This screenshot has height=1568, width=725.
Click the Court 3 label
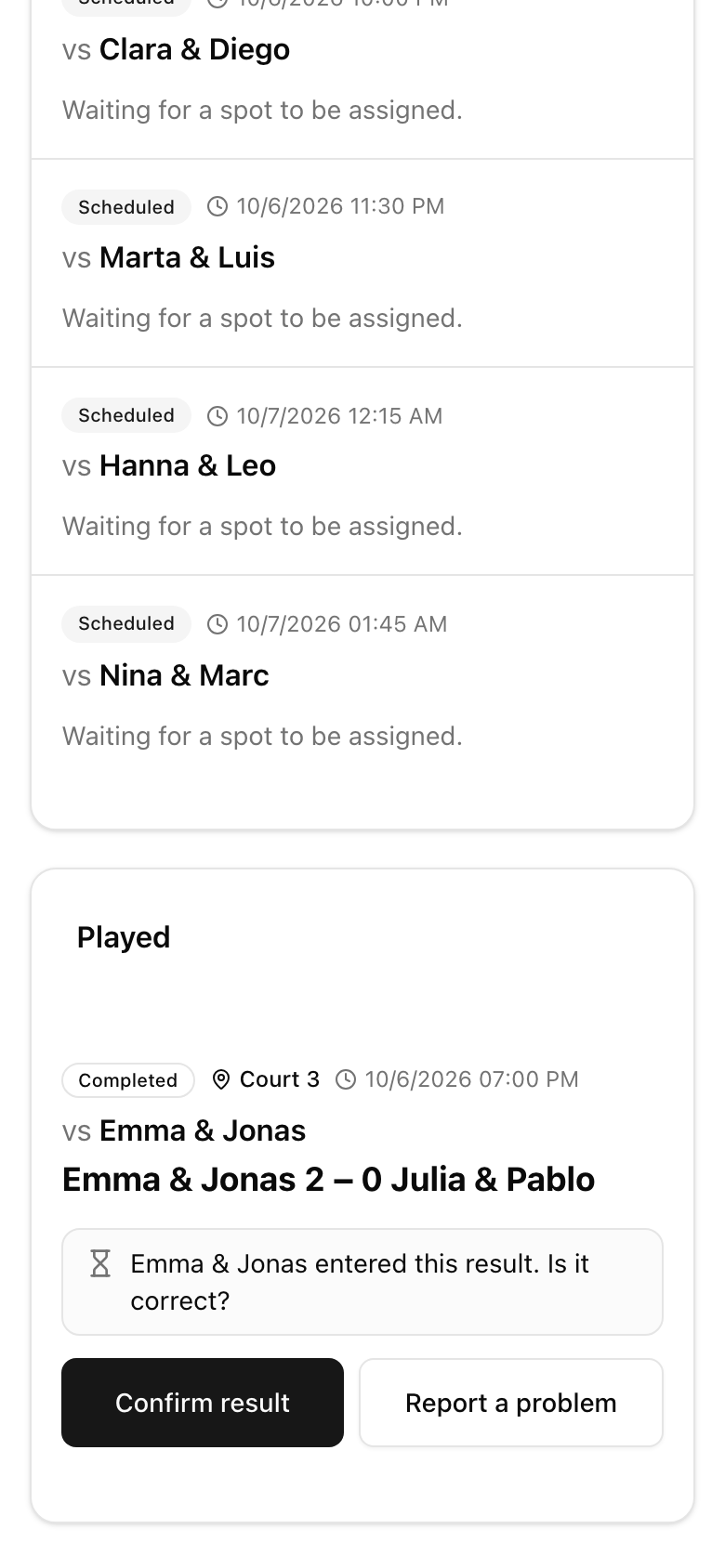280,1079
